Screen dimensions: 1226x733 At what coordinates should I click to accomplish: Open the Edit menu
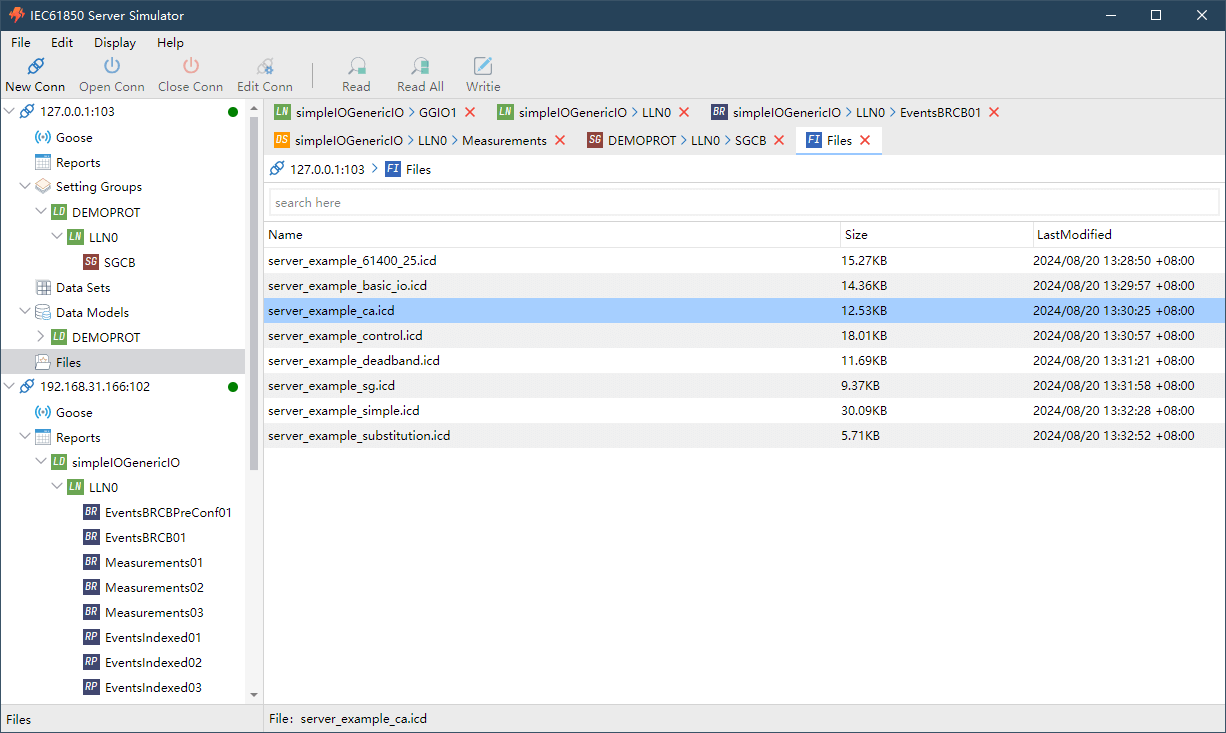[x=62, y=43]
